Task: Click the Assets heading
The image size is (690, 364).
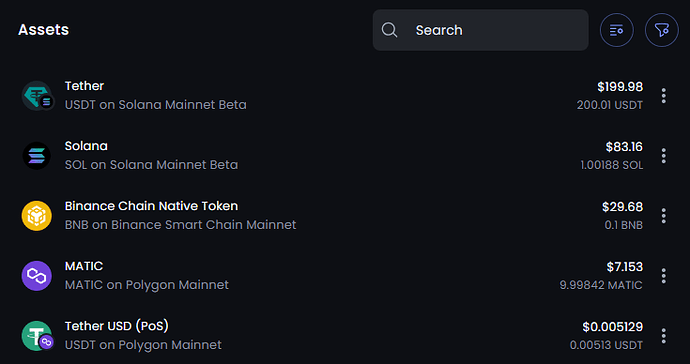Action: coord(44,29)
